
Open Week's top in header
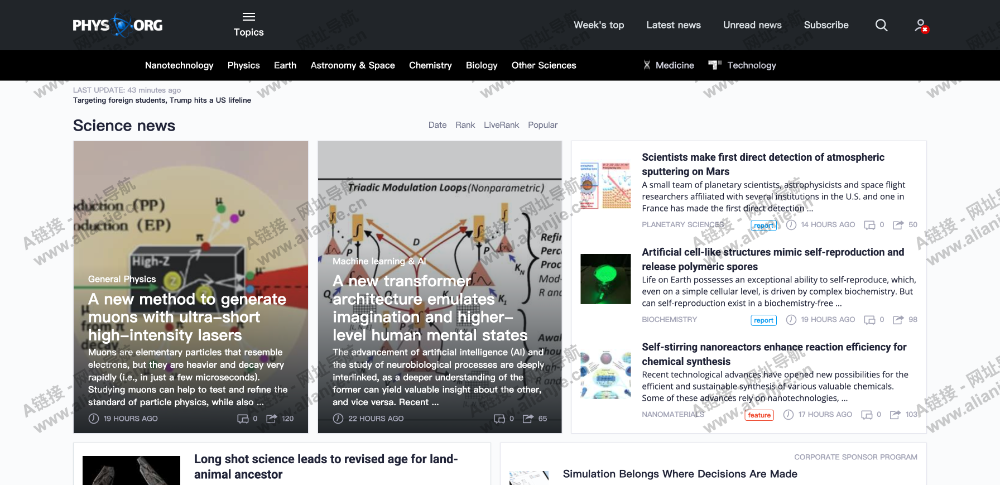pos(599,25)
